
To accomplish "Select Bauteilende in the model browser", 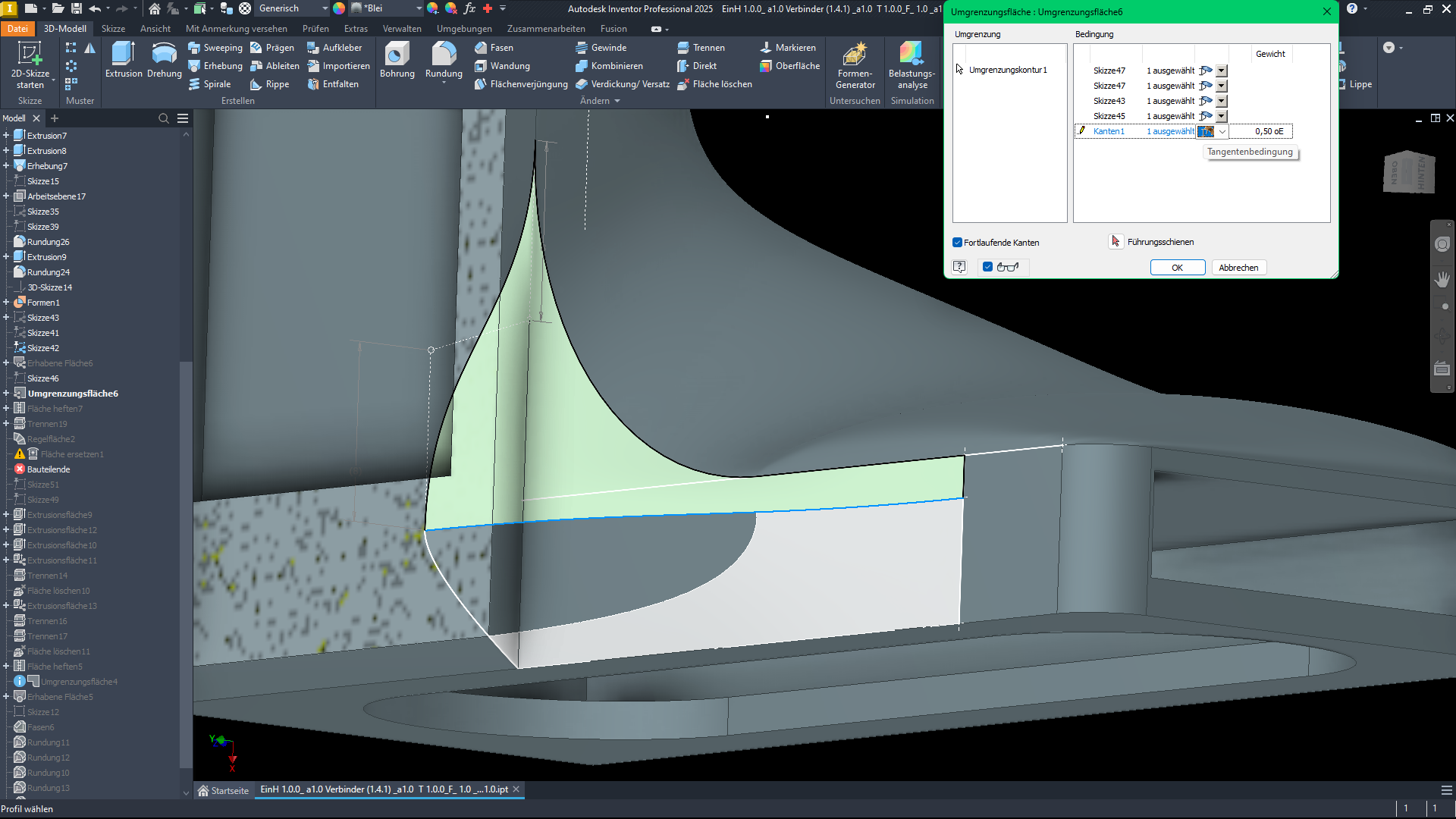I will click(49, 469).
